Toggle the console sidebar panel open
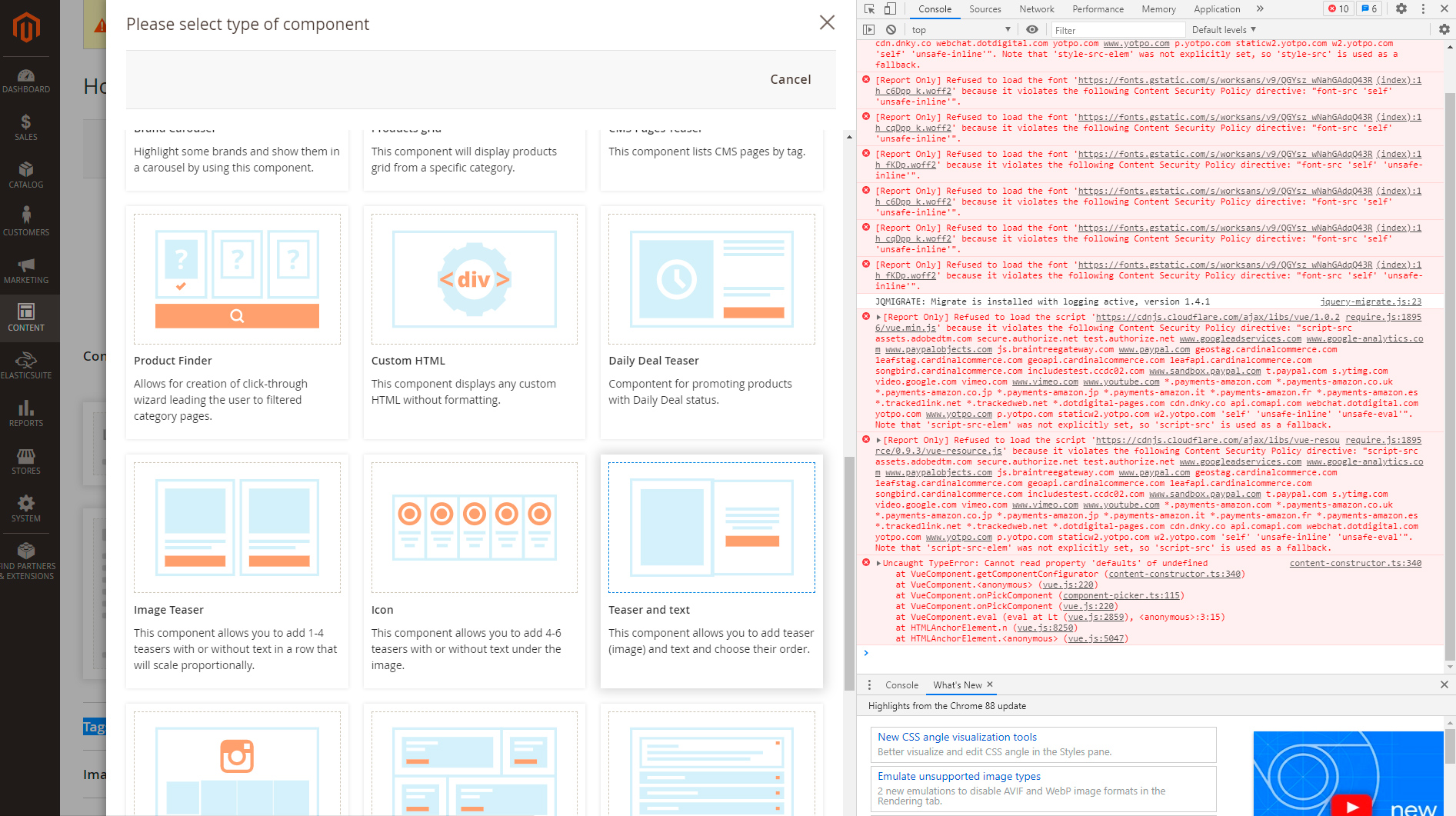The width and height of the screenshot is (1456, 816). (x=870, y=29)
